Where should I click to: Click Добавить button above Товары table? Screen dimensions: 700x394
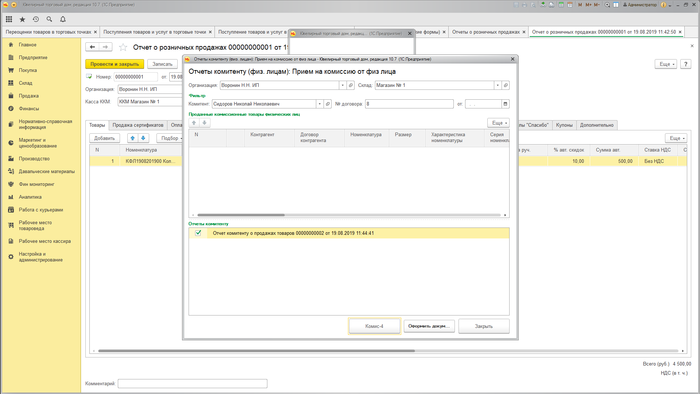click(104, 138)
